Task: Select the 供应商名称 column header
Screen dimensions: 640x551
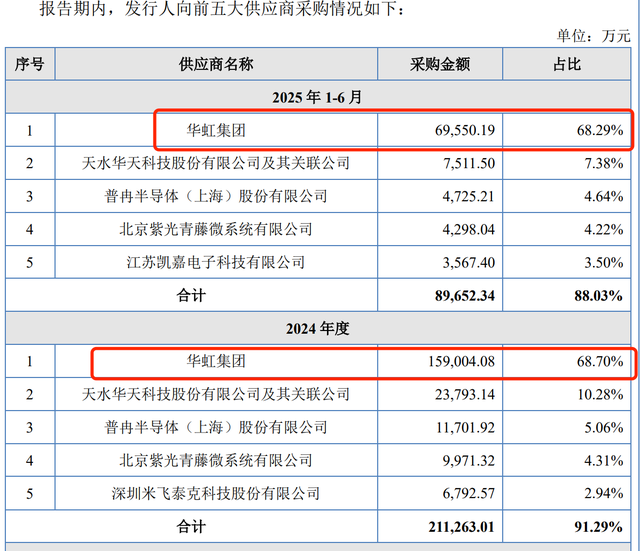Action: [x=215, y=64]
